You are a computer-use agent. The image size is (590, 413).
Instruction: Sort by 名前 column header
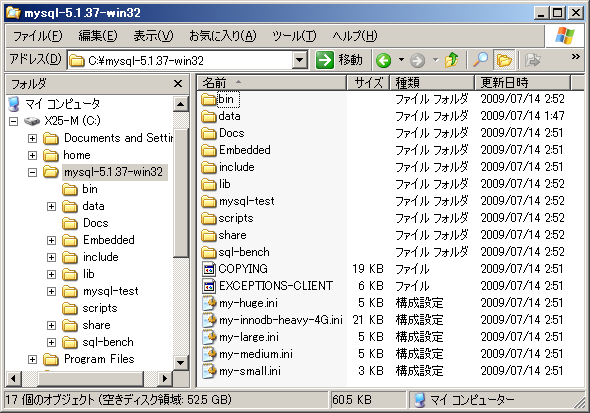271,82
